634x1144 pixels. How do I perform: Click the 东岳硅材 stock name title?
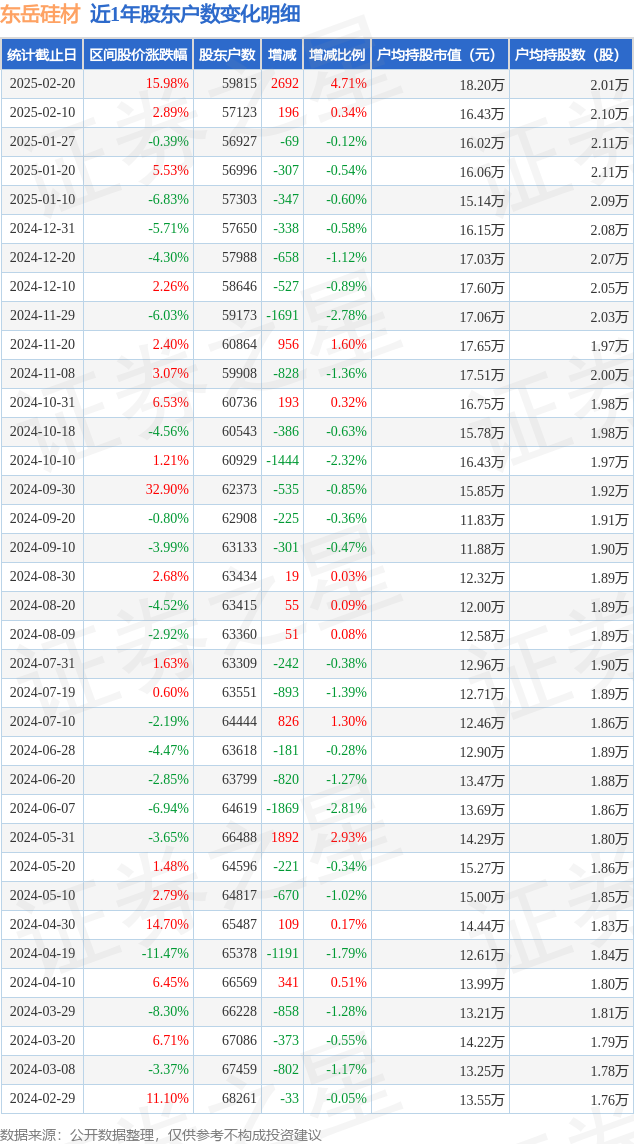(40, 14)
